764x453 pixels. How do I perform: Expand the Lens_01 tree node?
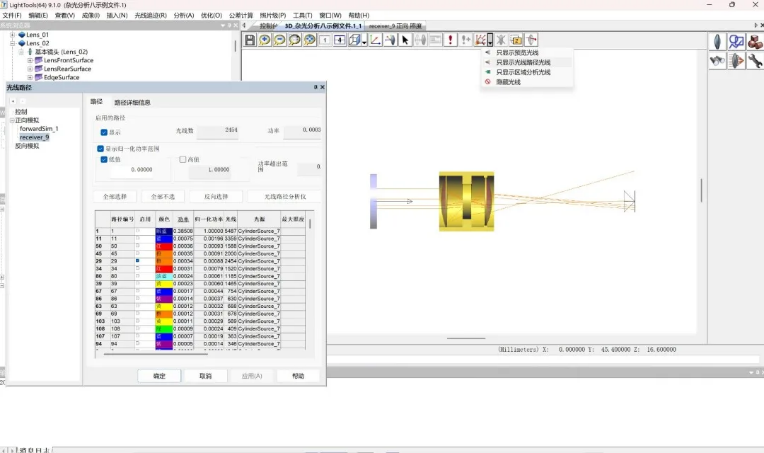(12, 35)
